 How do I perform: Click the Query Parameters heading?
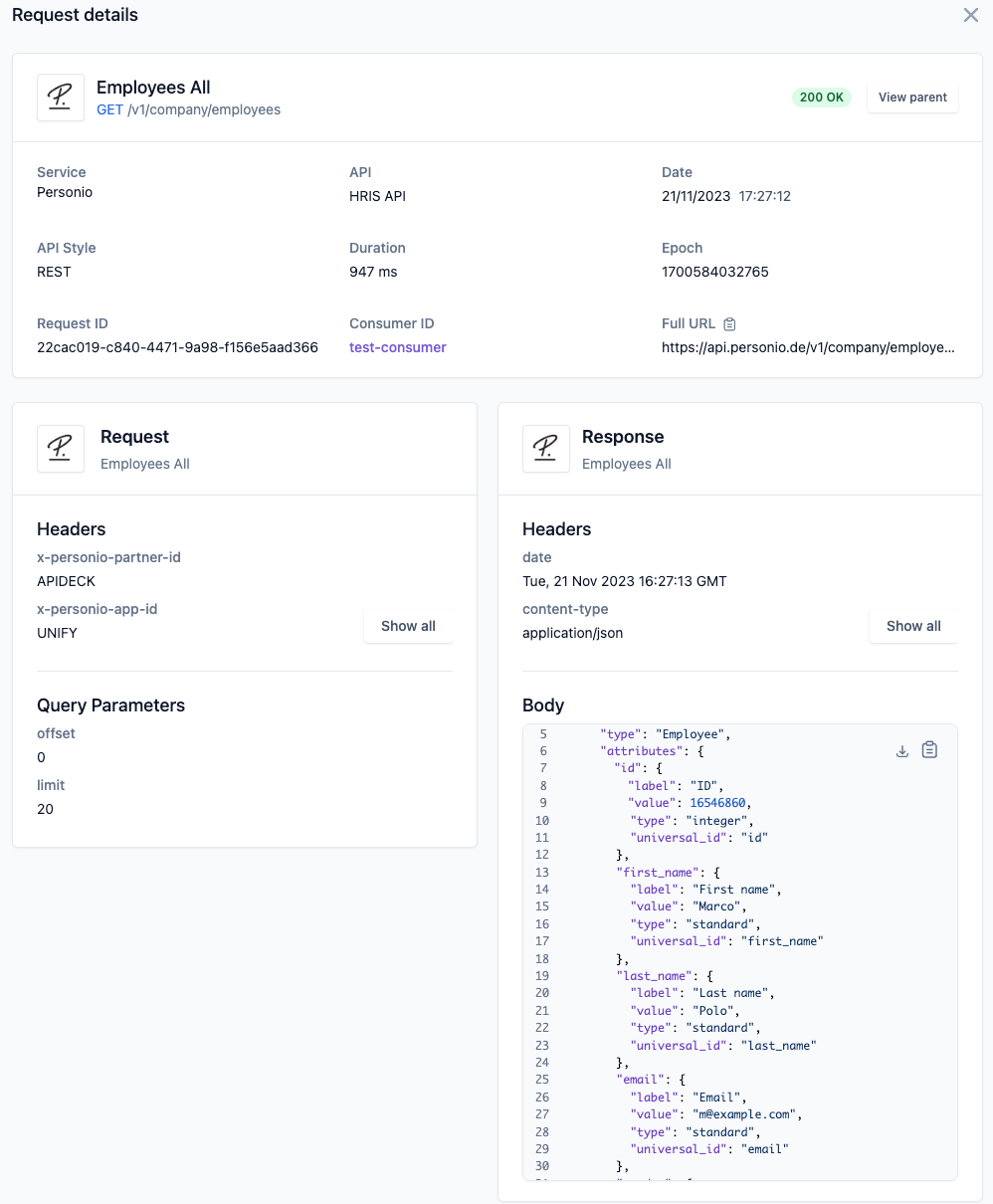111,705
